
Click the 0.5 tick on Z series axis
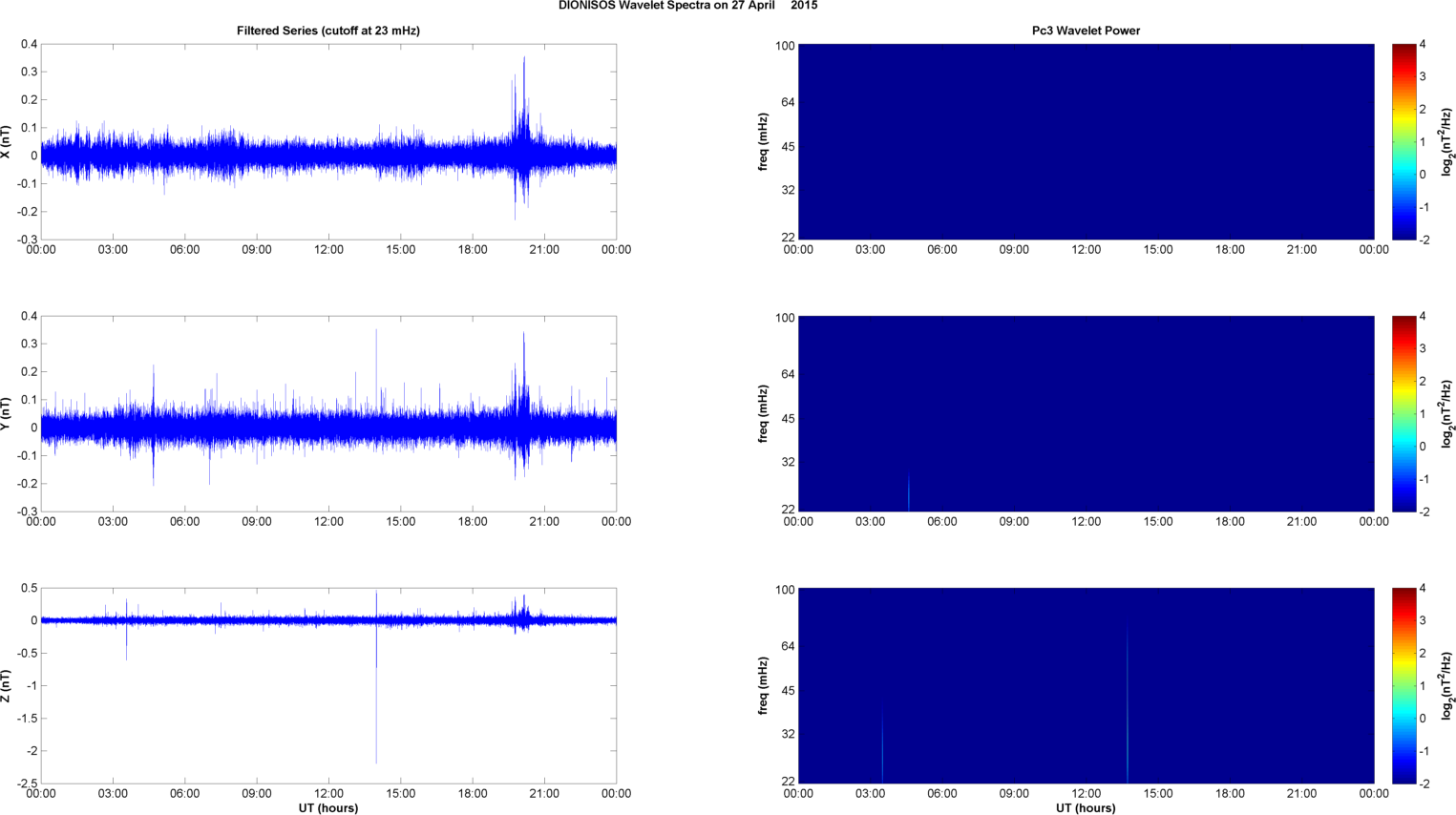(x=29, y=588)
